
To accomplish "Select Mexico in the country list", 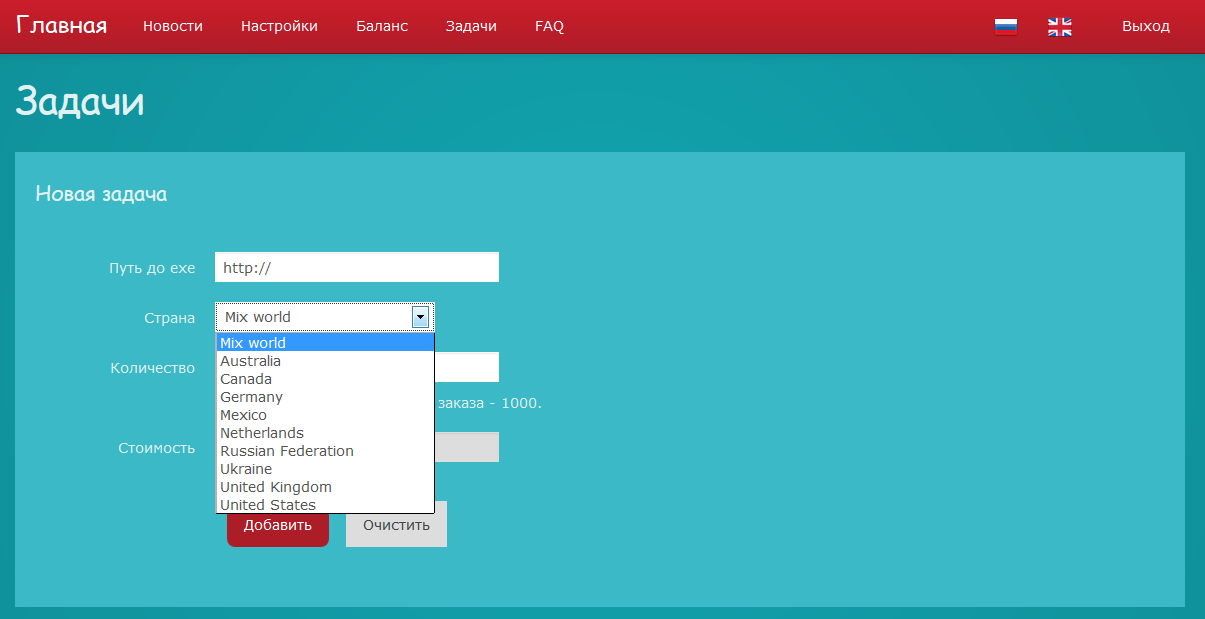I will [x=325, y=415].
